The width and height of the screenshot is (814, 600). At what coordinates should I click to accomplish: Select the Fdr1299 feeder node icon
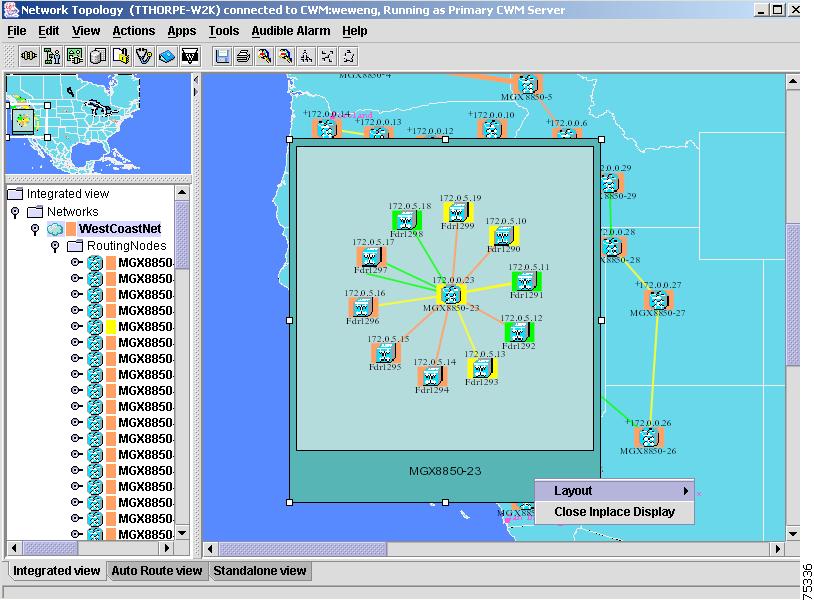[458, 212]
